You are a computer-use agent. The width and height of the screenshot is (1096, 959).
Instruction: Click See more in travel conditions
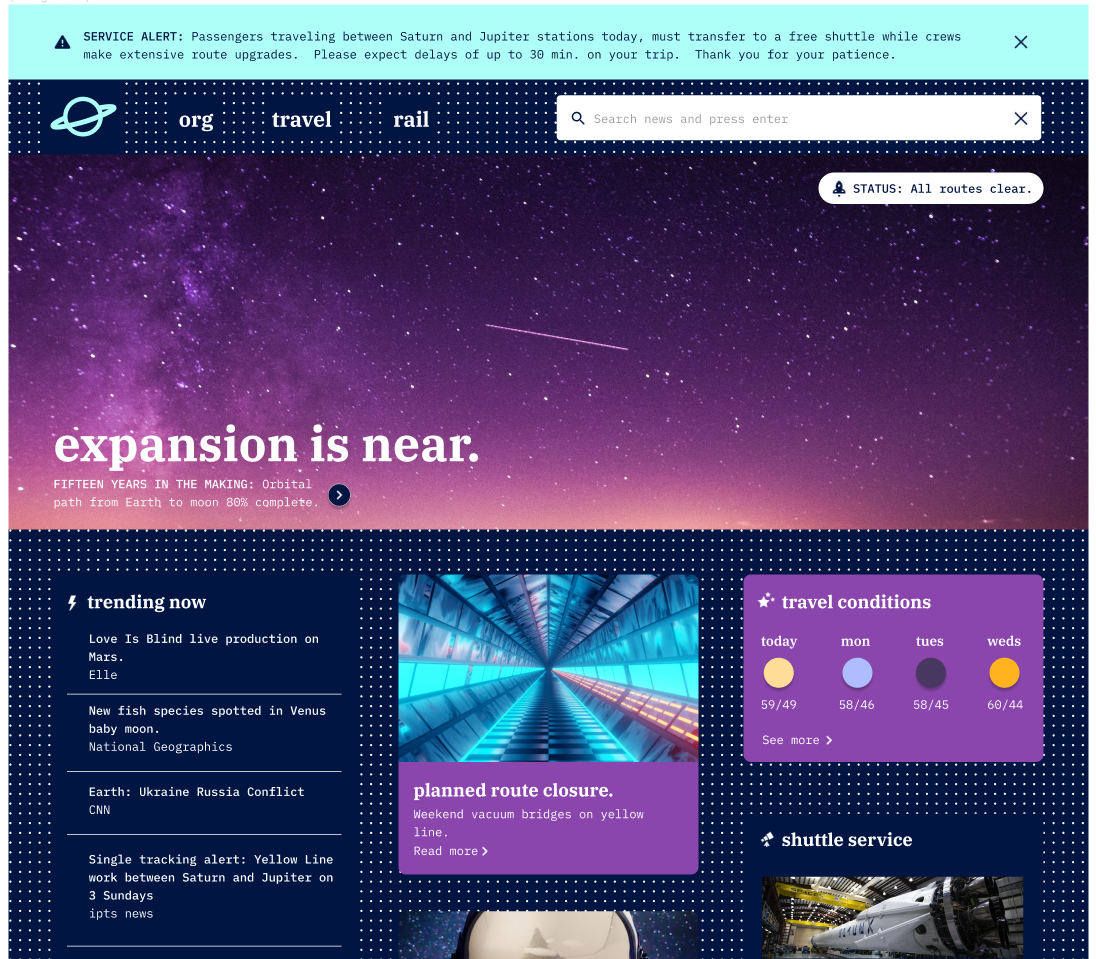(x=797, y=740)
